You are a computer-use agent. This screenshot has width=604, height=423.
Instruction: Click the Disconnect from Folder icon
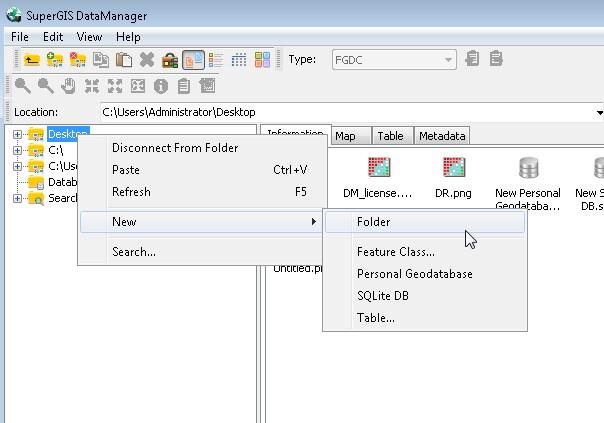point(78,60)
